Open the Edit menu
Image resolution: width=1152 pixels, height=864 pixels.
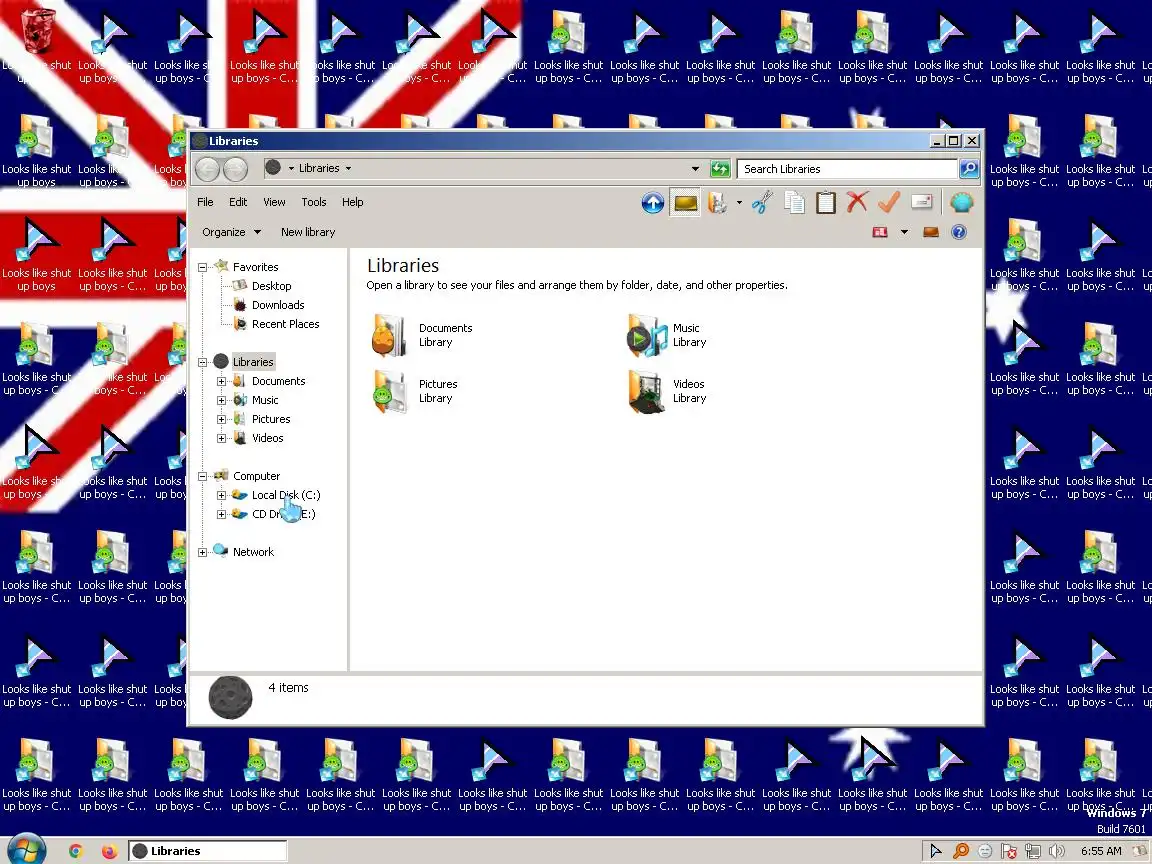pyautogui.click(x=238, y=202)
